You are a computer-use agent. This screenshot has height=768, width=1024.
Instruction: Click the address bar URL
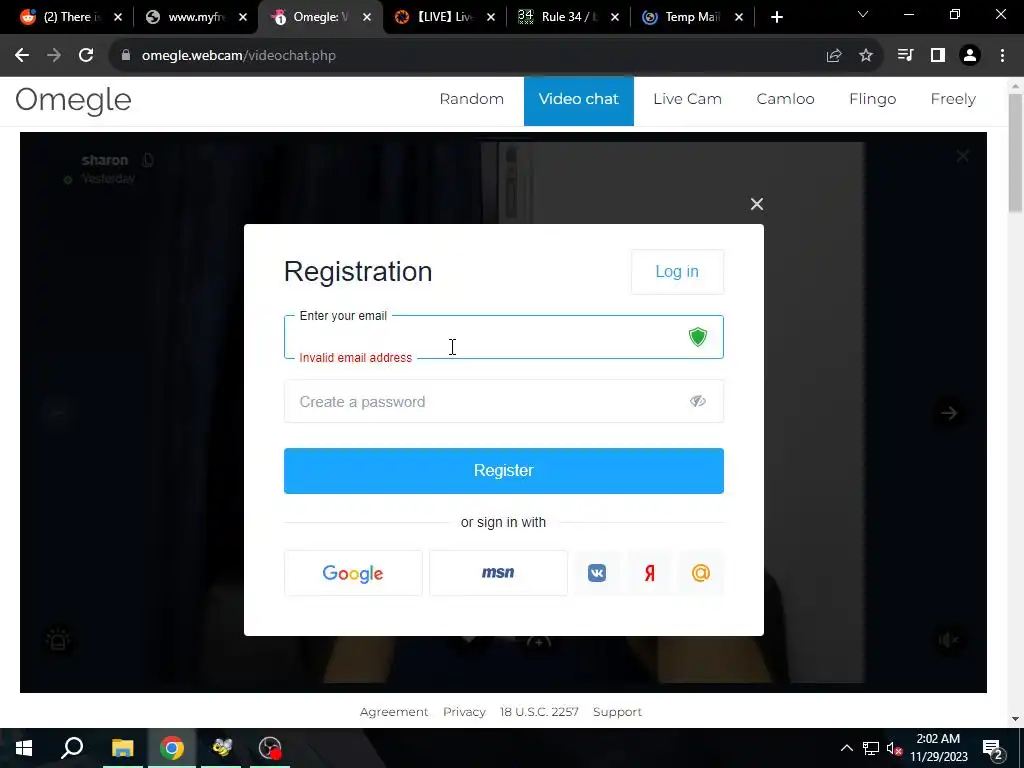click(239, 56)
